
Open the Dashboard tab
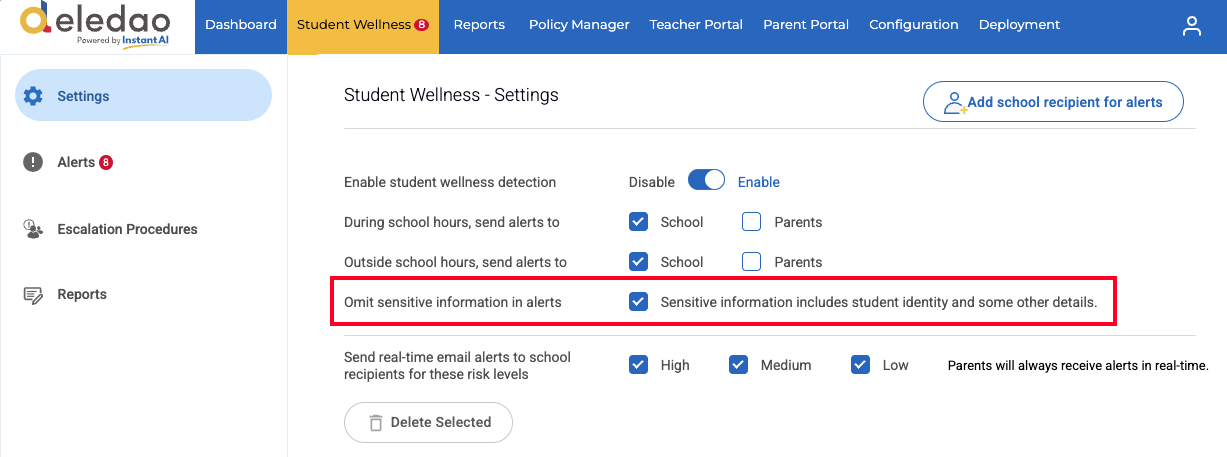coord(241,25)
